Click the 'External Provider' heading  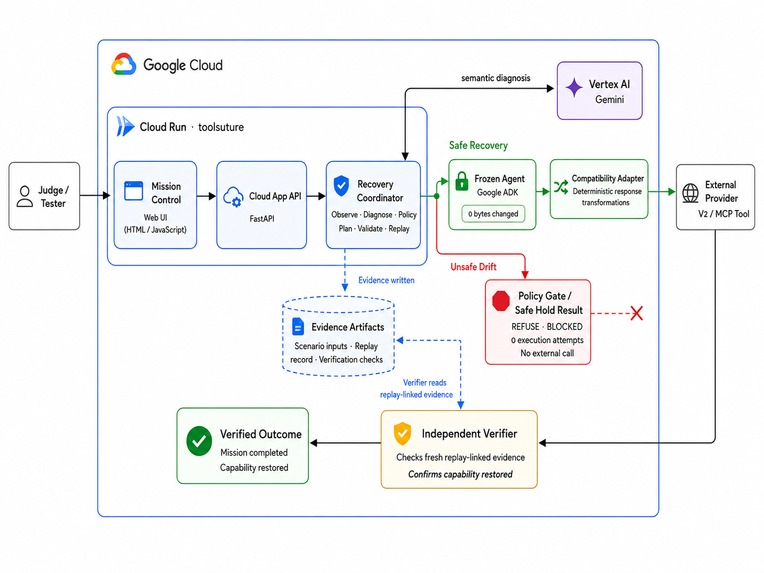[721, 191]
